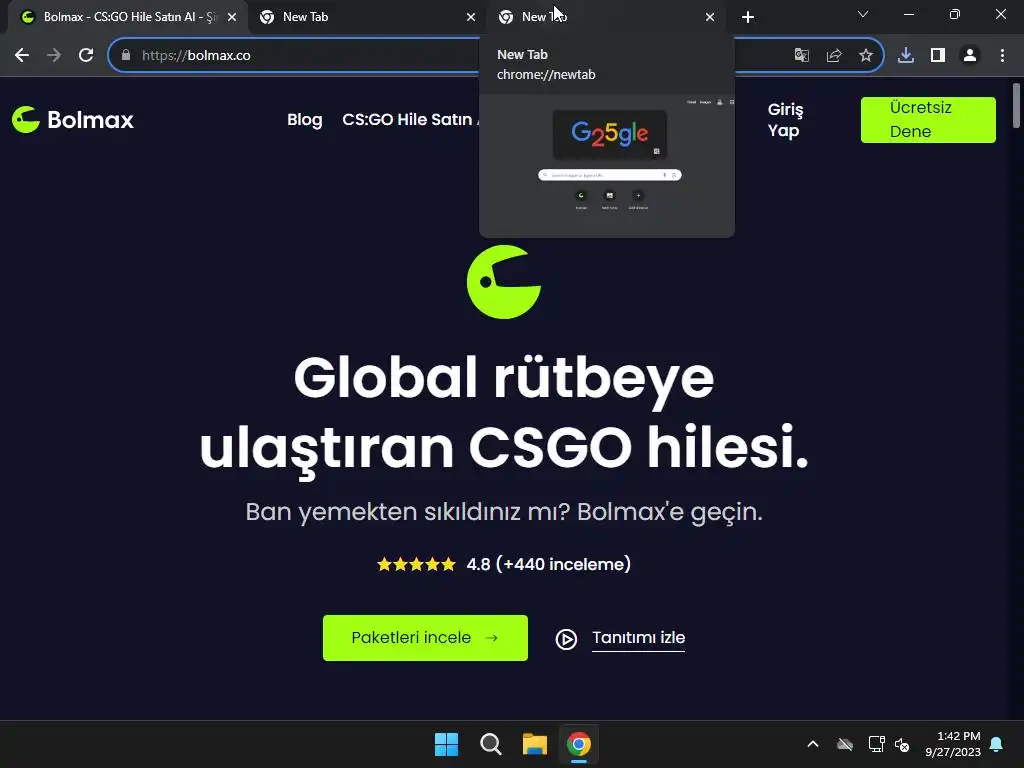Screen dimensions: 1024x768
Task: Open File Explorer from the taskbar
Action: [x=534, y=744]
